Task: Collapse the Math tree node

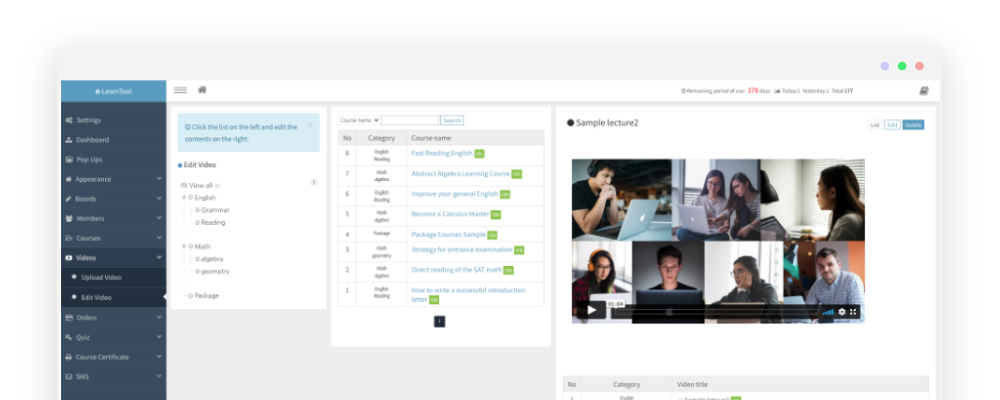Action: tap(184, 246)
